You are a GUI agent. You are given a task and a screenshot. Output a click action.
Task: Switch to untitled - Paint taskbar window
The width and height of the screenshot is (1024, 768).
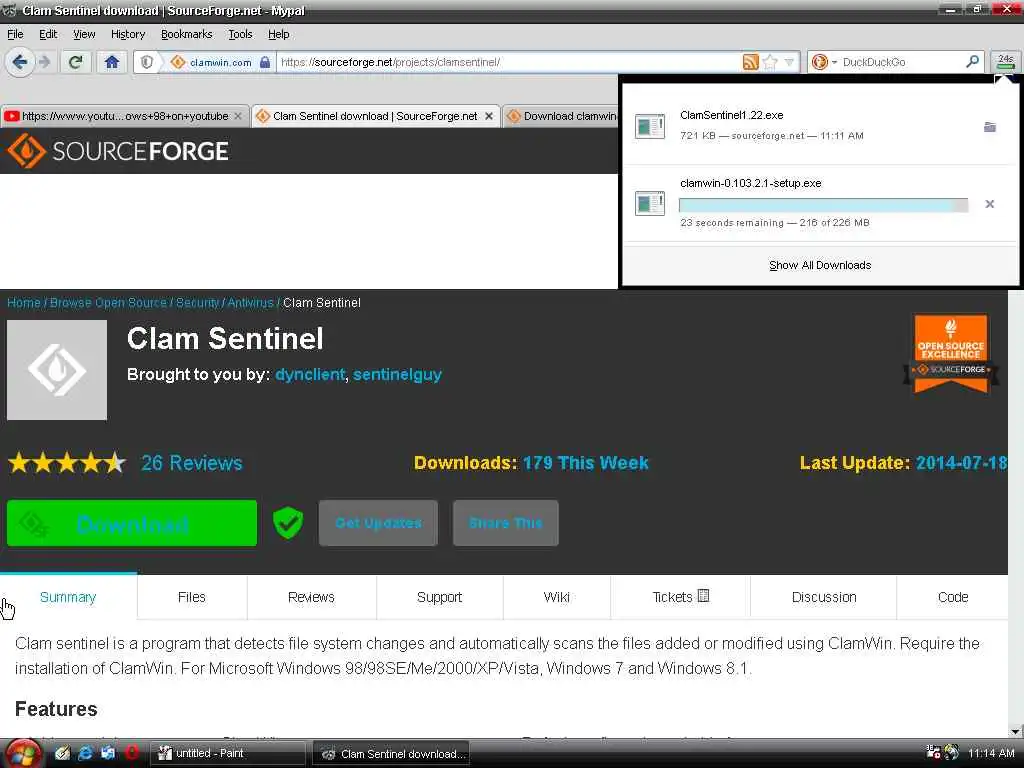pyautogui.click(x=229, y=753)
